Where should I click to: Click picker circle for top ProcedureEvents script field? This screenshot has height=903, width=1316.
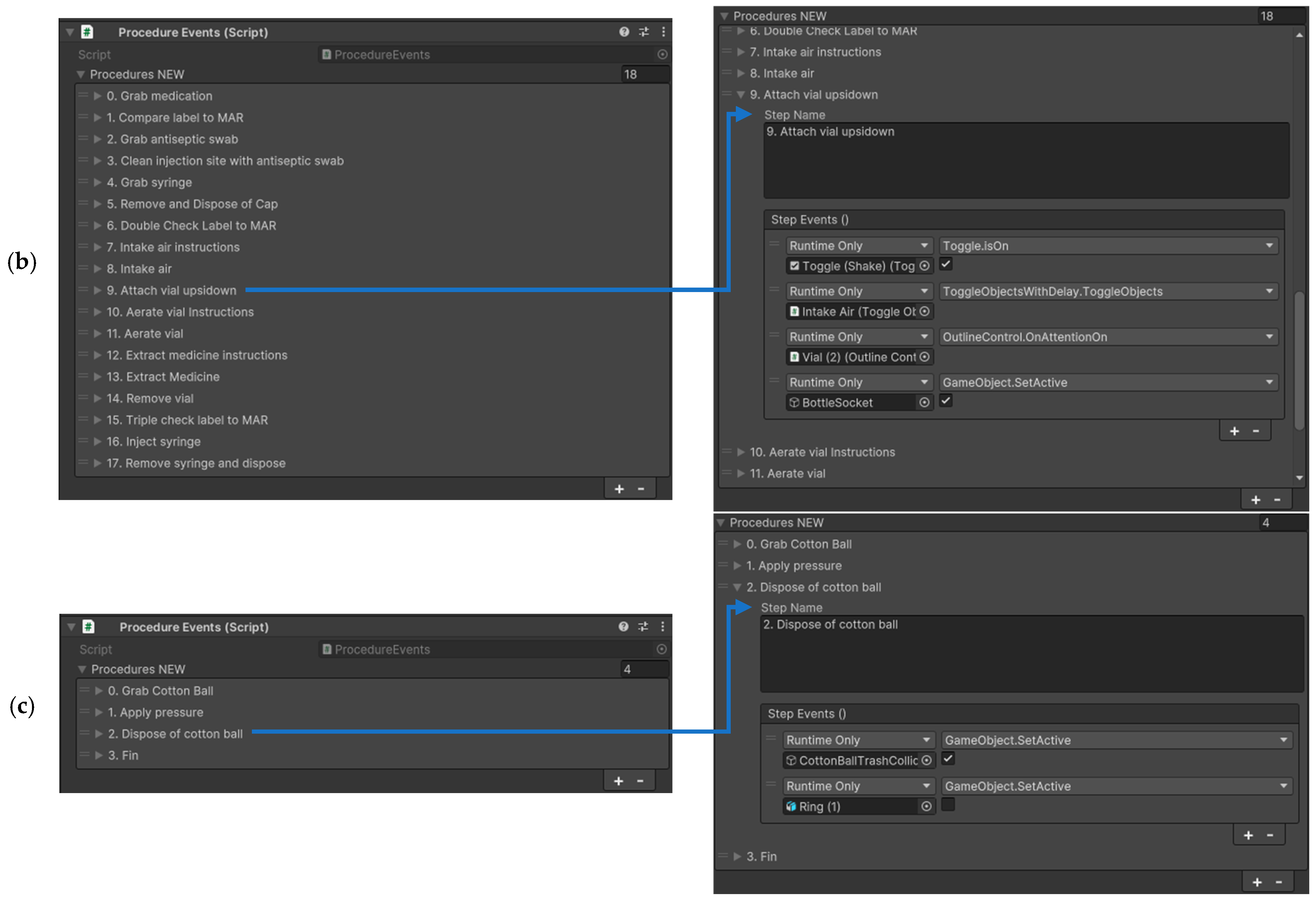pyautogui.click(x=662, y=54)
